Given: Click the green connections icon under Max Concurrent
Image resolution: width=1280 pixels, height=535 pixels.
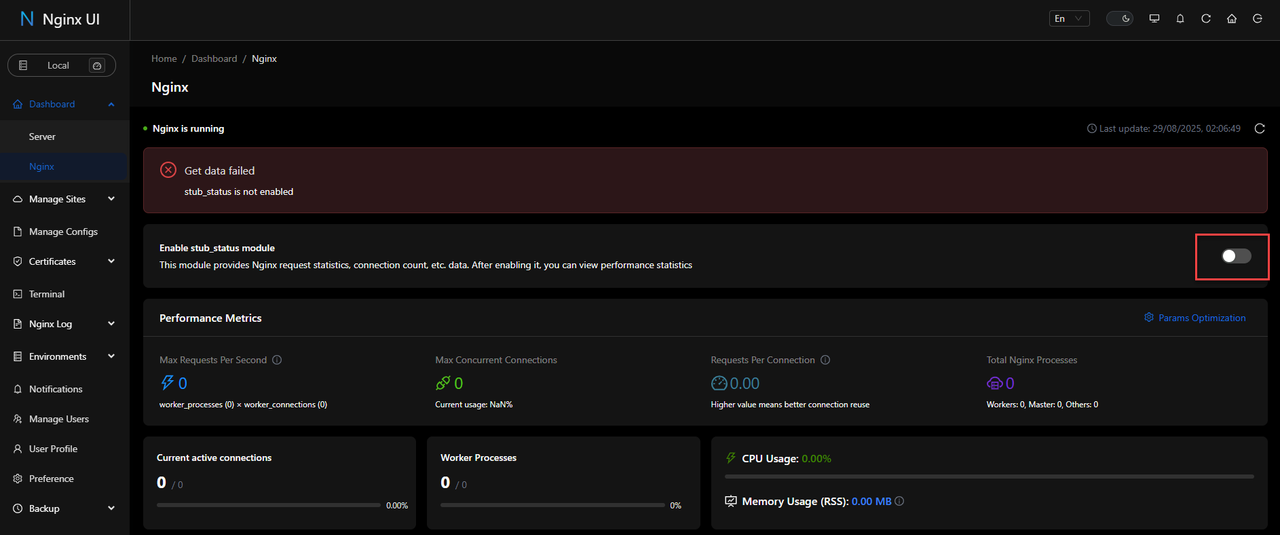Looking at the screenshot, I should click(443, 383).
